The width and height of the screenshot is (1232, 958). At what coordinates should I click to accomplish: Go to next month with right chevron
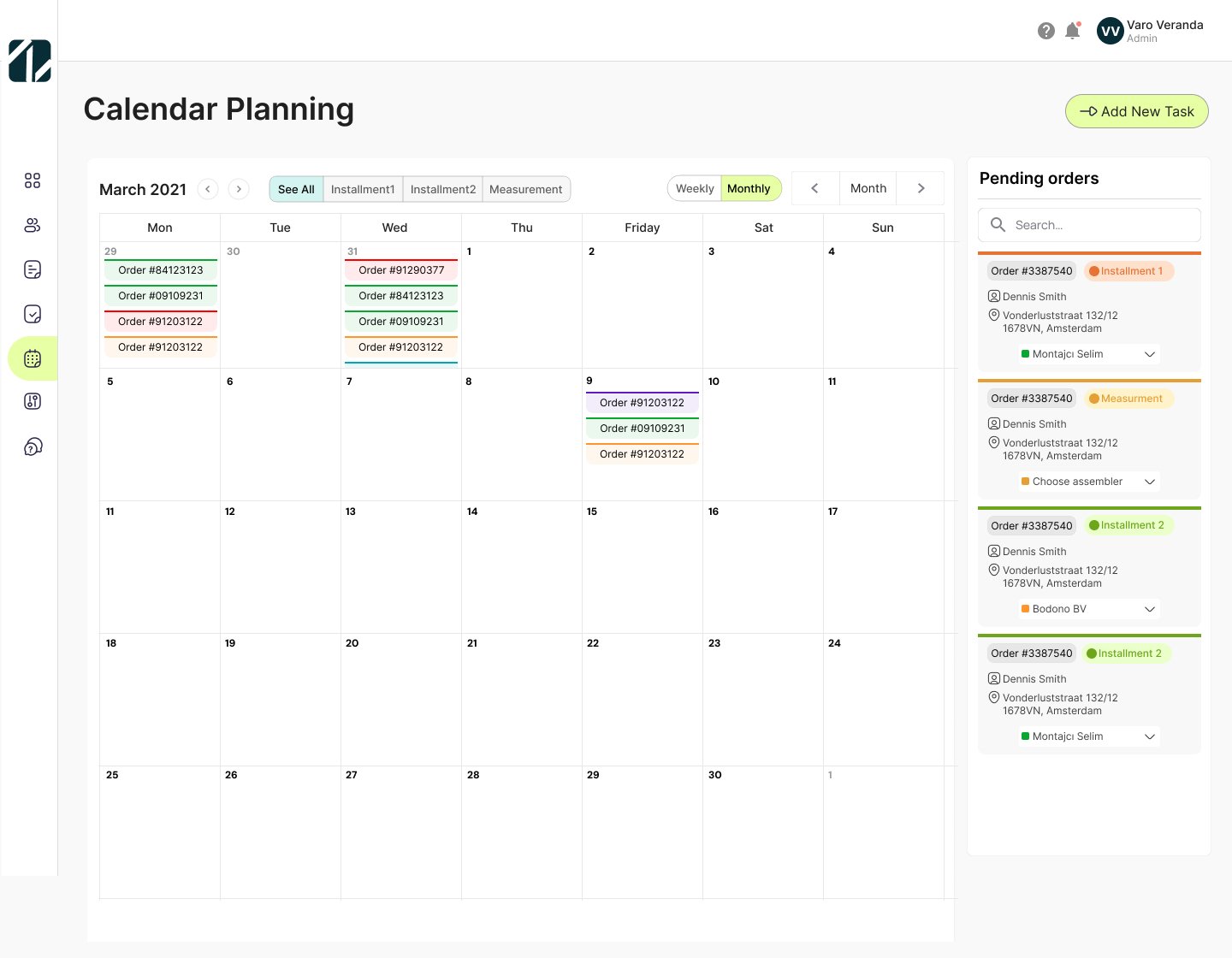pyautogui.click(x=239, y=189)
